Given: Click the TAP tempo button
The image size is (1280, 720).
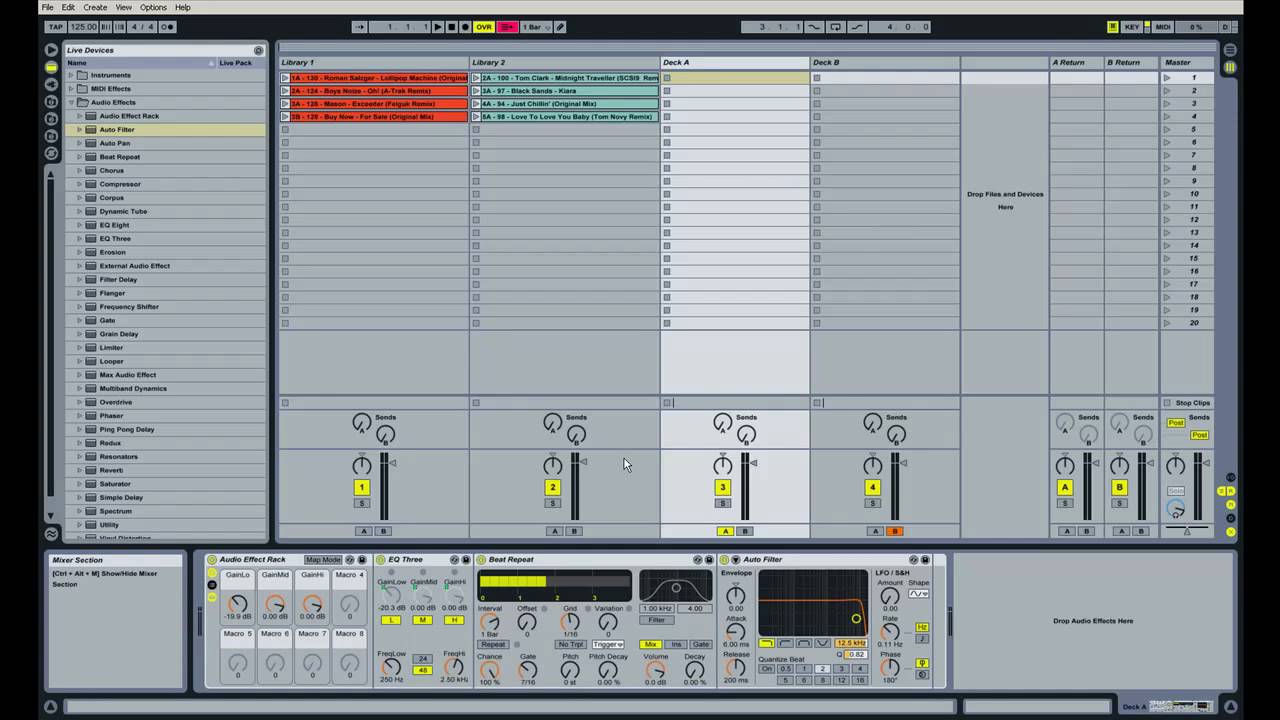Looking at the screenshot, I should (x=56, y=27).
